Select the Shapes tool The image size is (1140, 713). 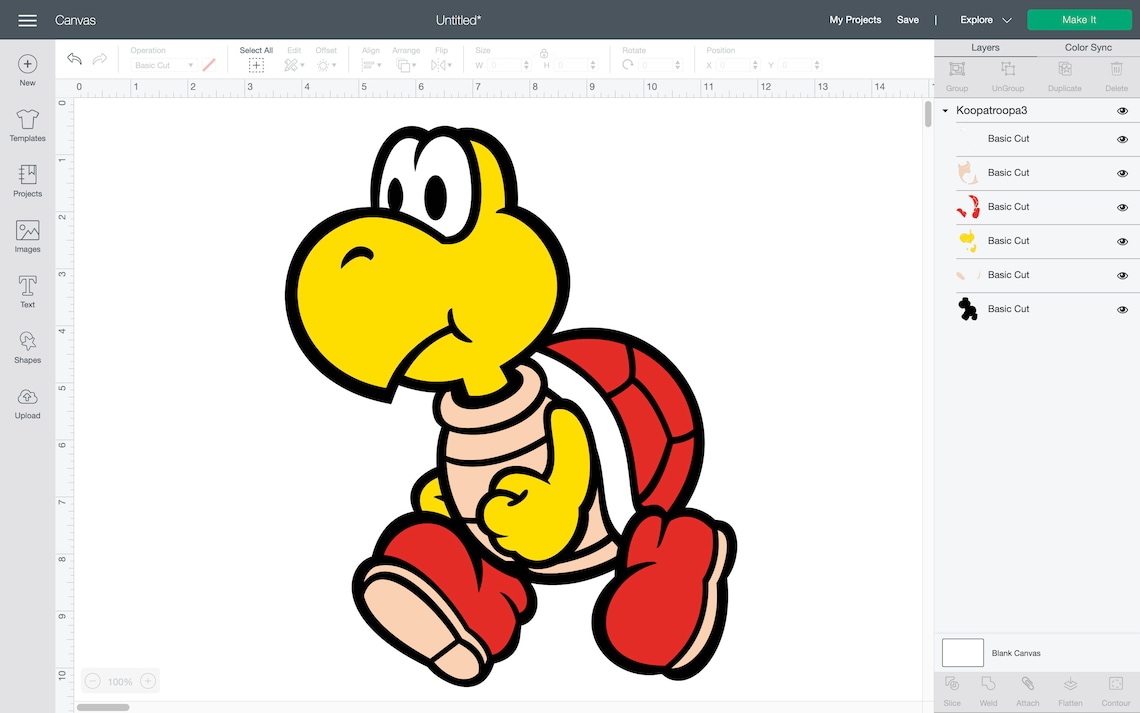(27, 347)
